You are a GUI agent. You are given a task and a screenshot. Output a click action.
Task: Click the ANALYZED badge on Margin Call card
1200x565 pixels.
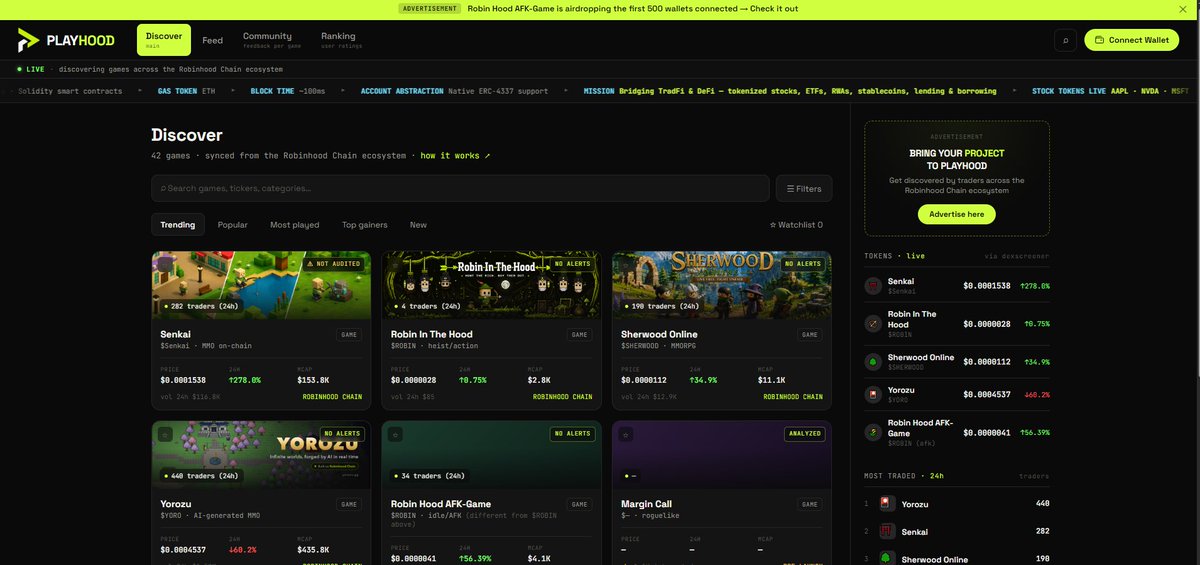coord(804,434)
